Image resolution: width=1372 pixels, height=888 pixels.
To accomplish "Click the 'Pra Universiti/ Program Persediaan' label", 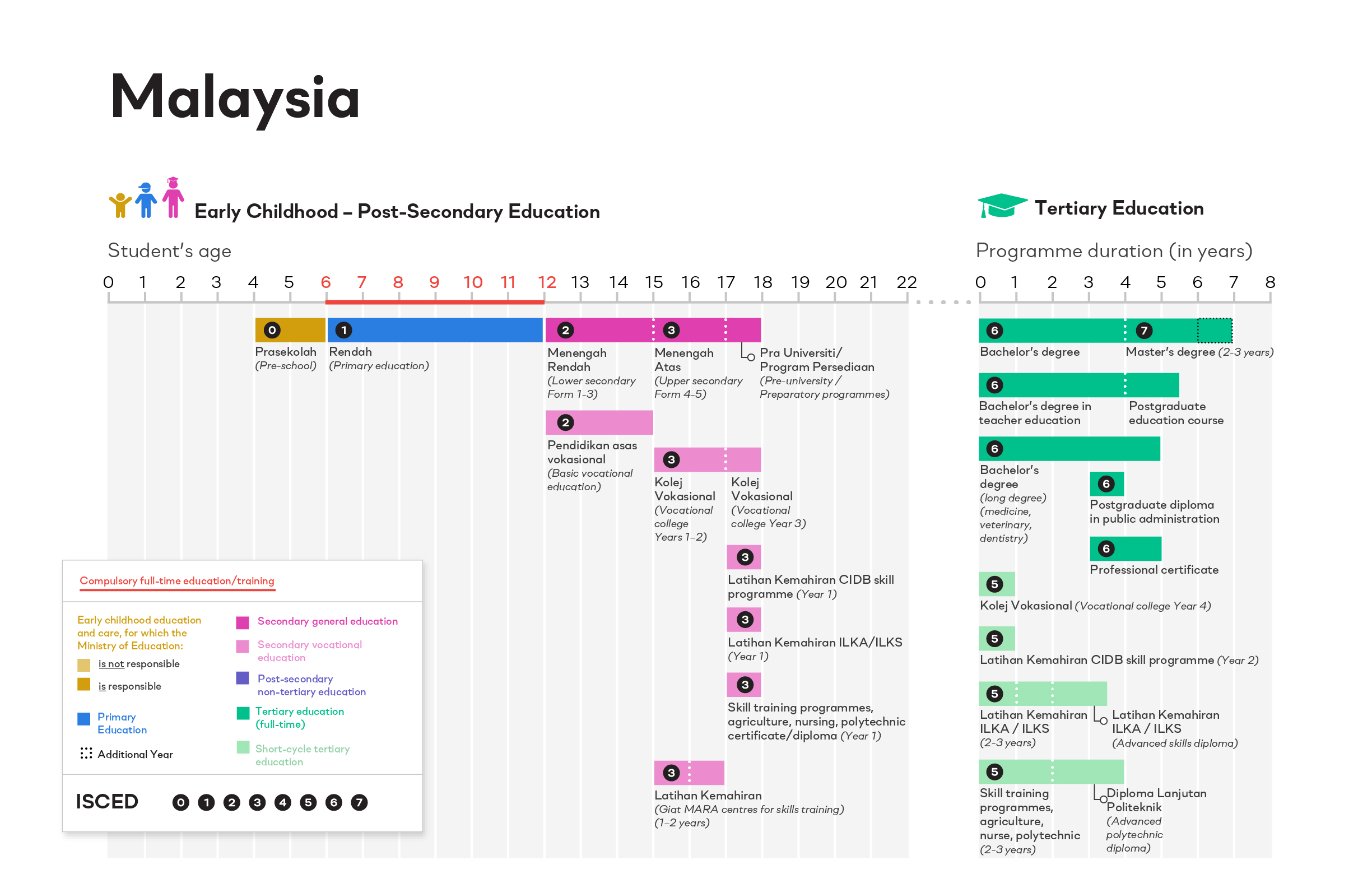I will [817, 359].
